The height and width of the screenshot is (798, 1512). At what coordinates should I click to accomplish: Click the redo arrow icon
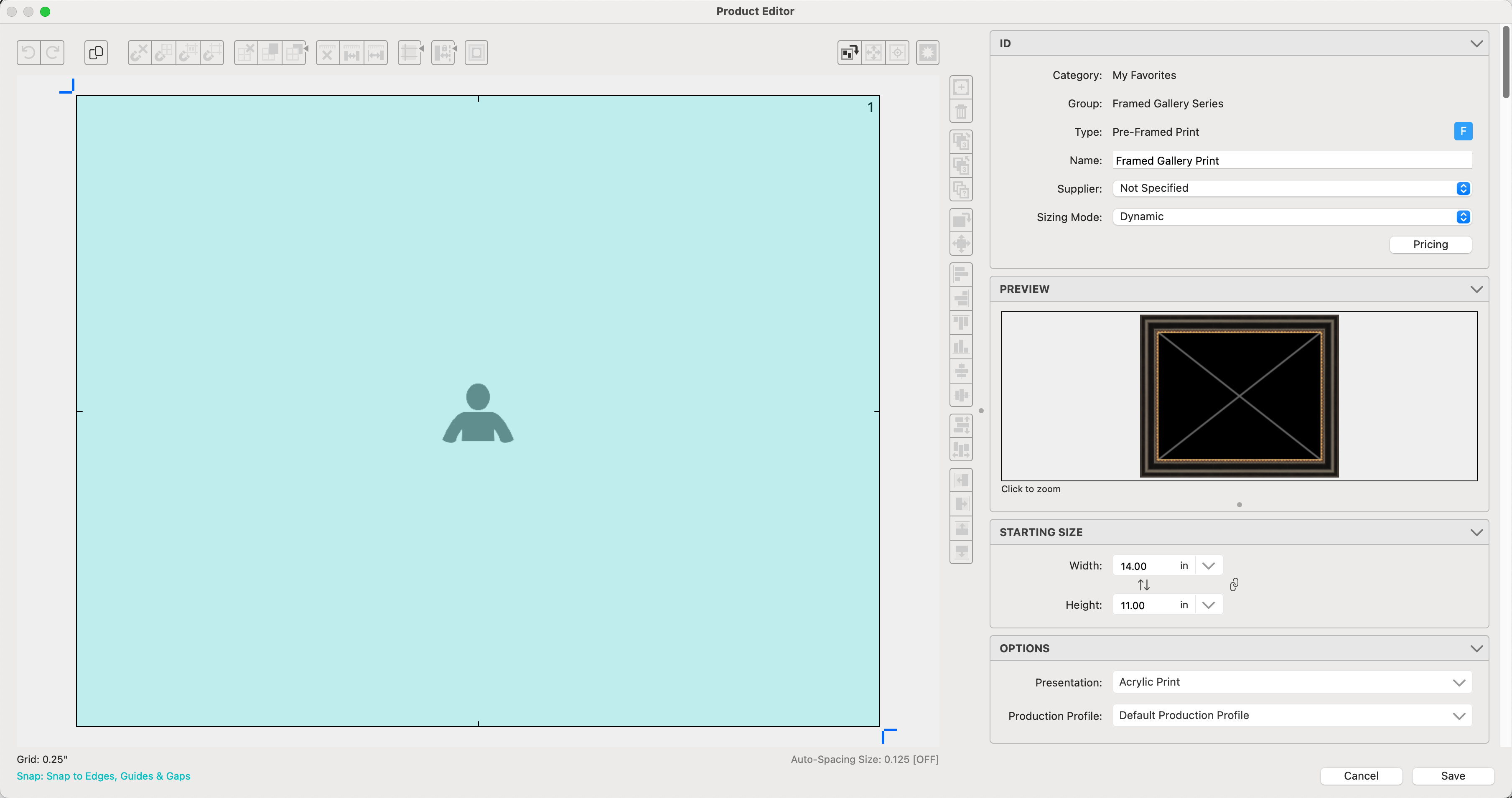(52, 53)
